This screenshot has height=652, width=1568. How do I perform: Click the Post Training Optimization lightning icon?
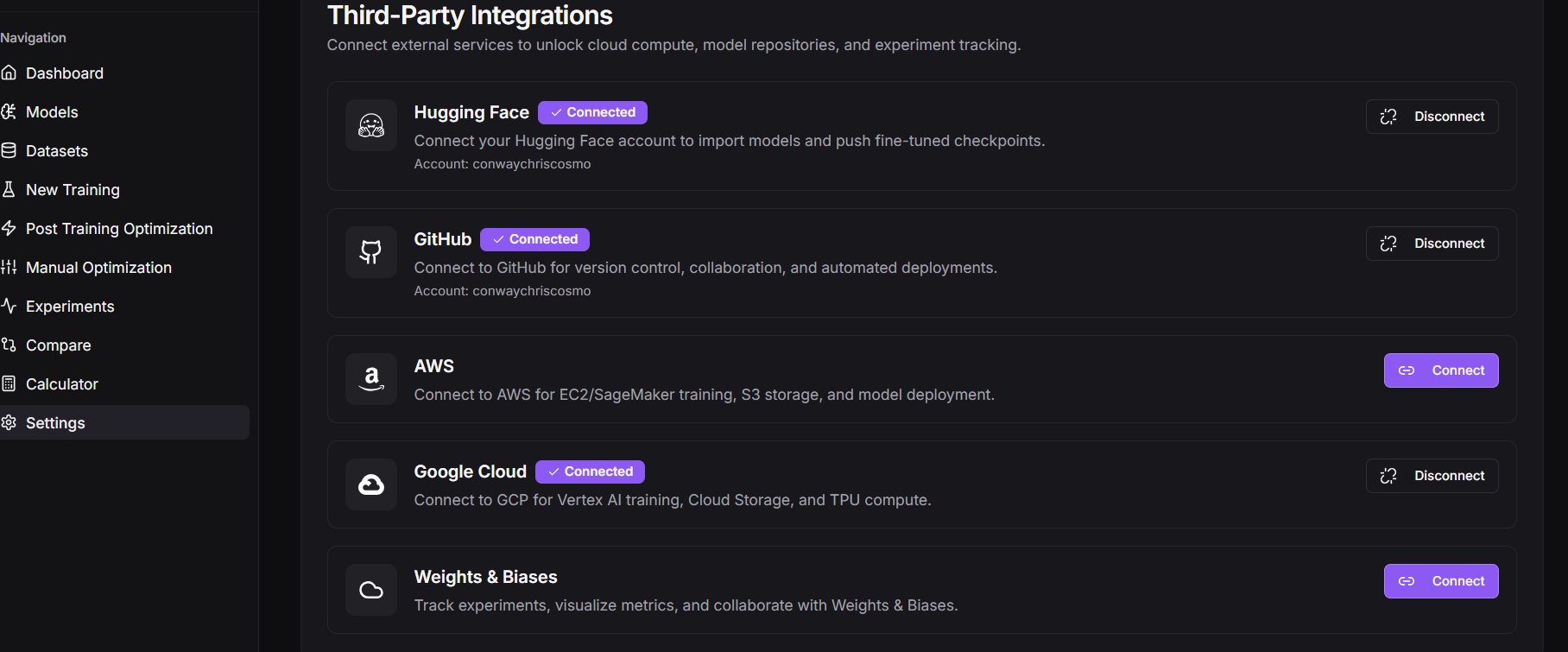tap(9, 228)
